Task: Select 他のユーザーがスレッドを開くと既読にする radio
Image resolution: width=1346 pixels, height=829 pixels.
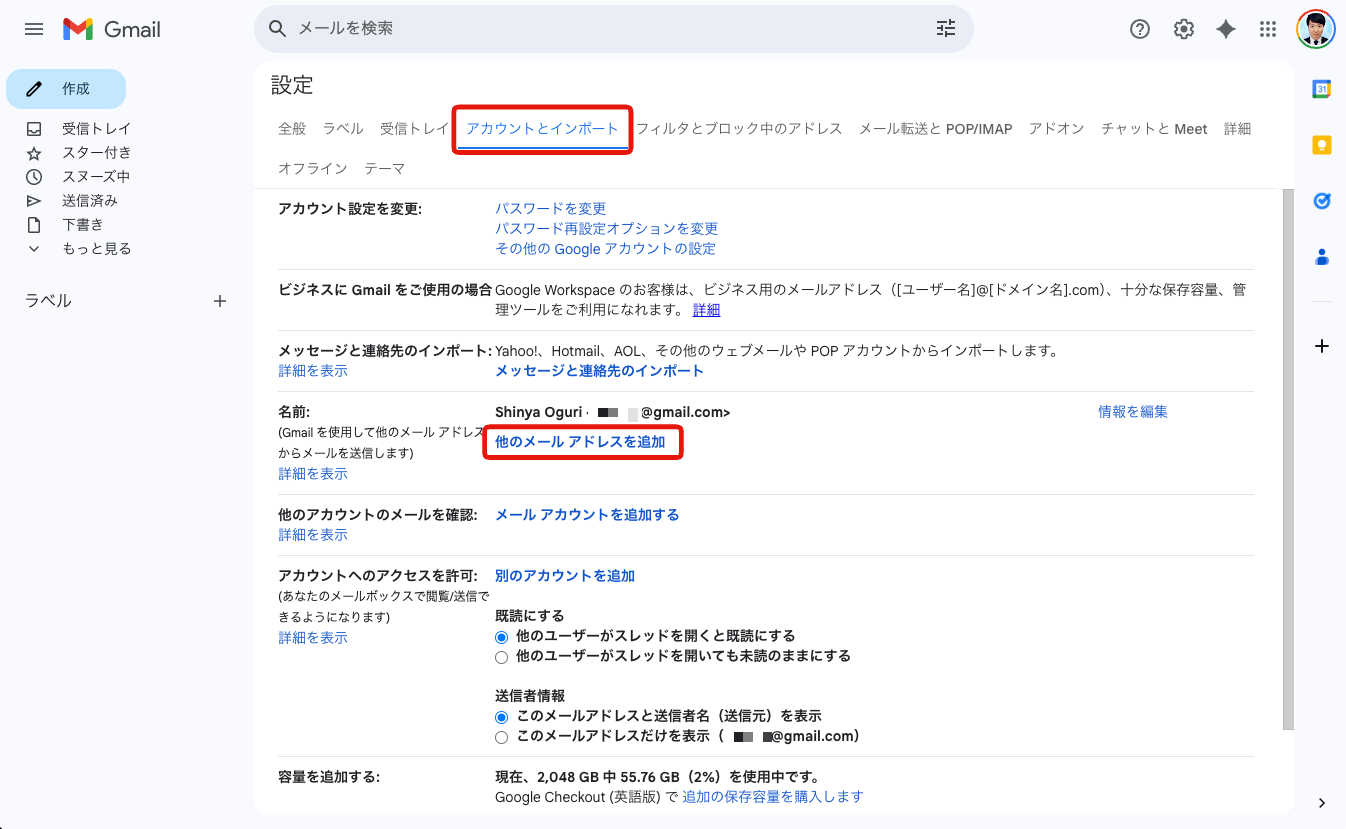Action: (502, 637)
